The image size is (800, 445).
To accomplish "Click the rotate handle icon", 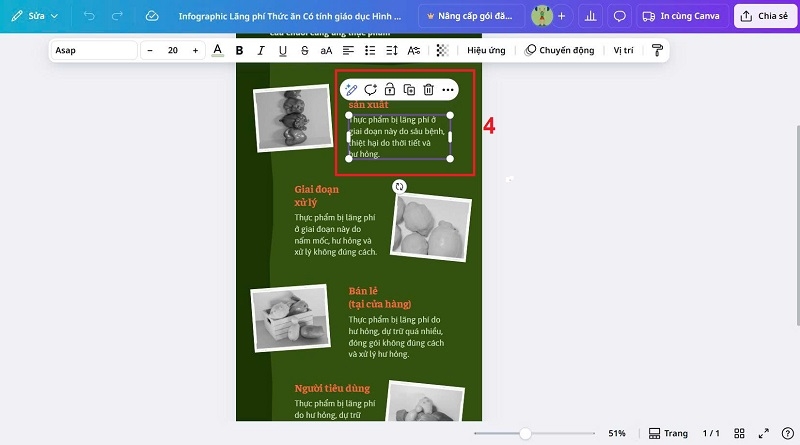I will coord(399,187).
